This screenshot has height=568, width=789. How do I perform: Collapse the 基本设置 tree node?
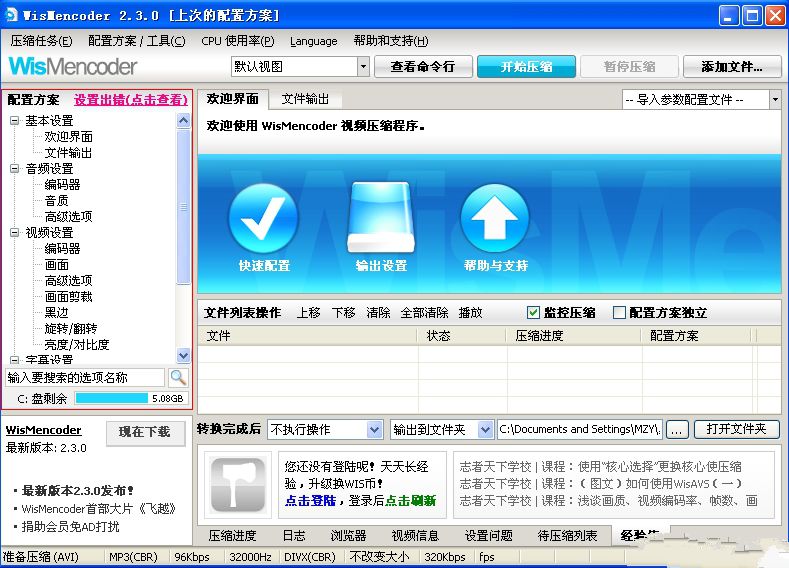click(x=15, y=121)
